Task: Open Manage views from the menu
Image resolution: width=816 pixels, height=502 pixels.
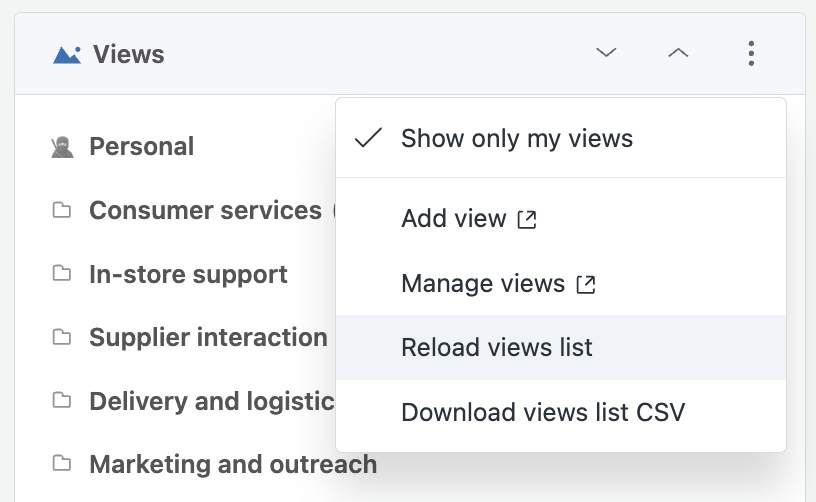Action: tap(561, 284)
